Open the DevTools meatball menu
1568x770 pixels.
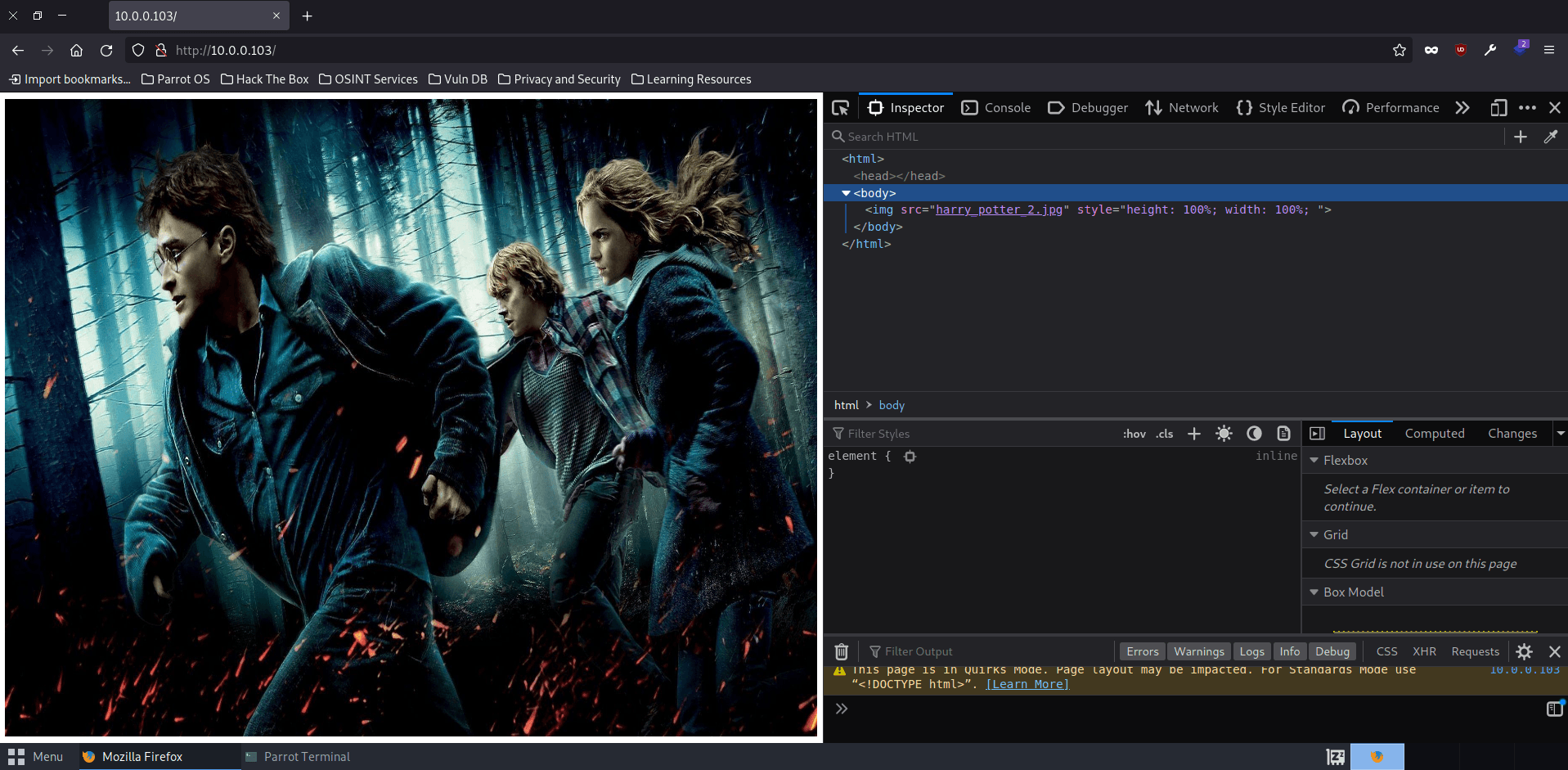pos(1526,107)
